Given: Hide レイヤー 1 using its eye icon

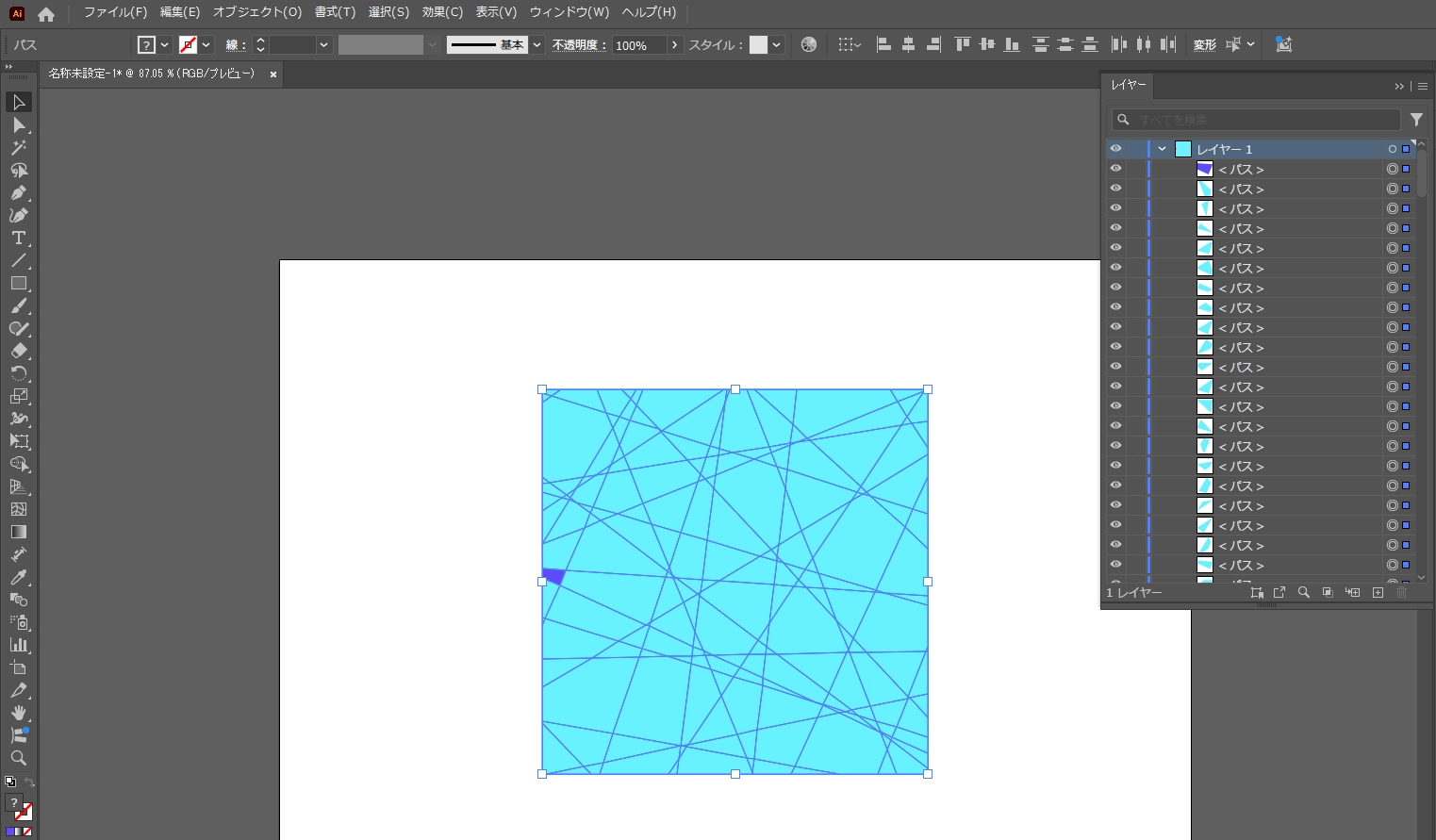Looking at the screenshot, I should click(x=1115, y=149).
